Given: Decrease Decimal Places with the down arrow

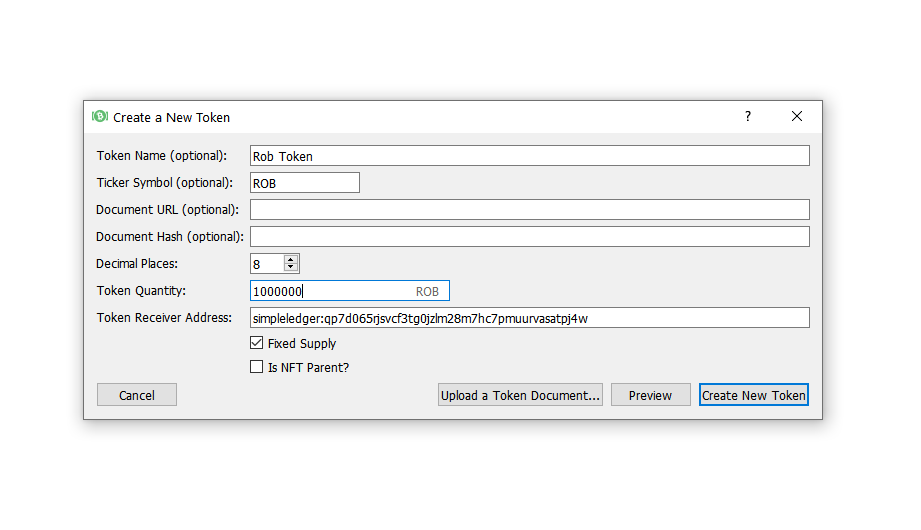Looking at the screenshot, I should (x=291, y=268).
